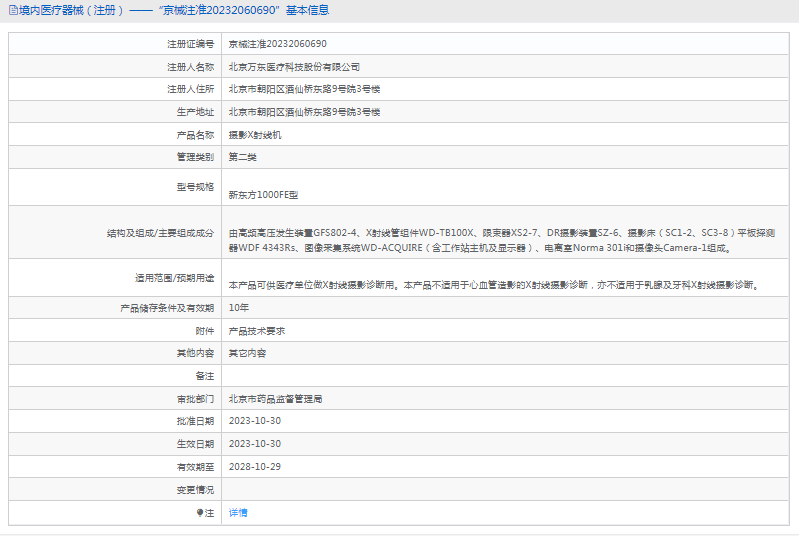The height and width of the screenshot is (536, 799).
Task: Click the intended use description text
Action: point(495,285)
